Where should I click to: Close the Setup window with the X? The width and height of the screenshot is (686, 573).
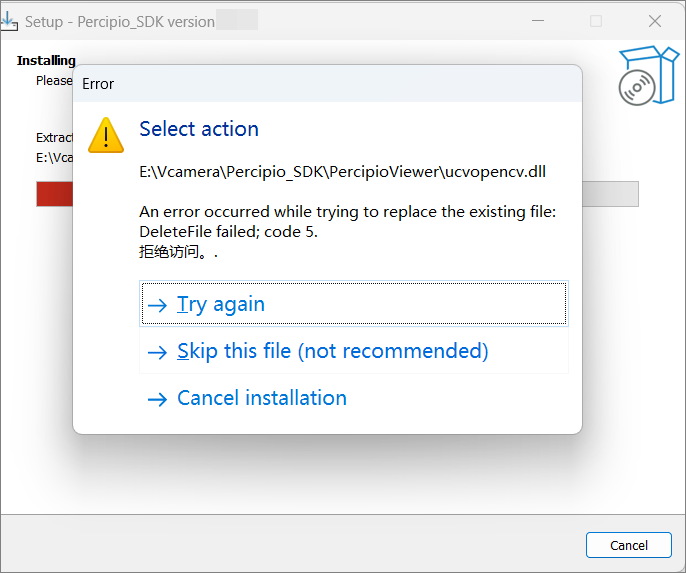coord(655,21)
